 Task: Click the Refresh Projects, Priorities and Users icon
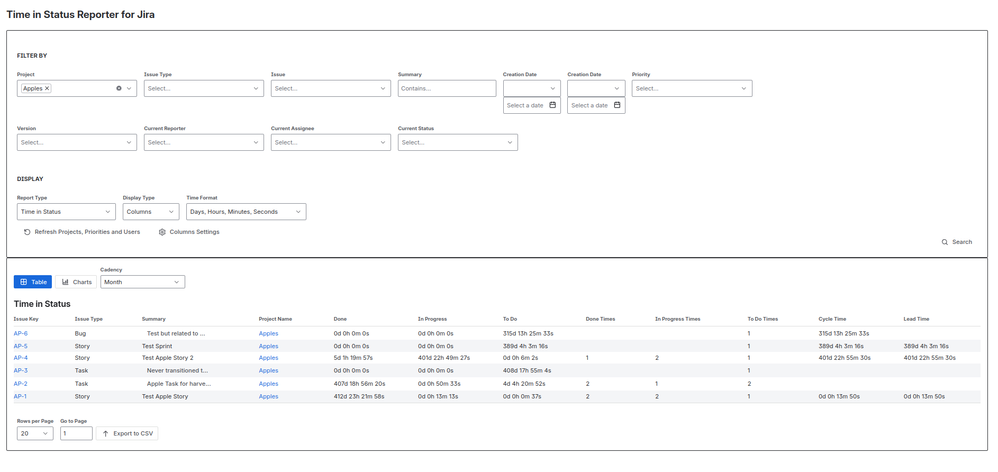27,232
